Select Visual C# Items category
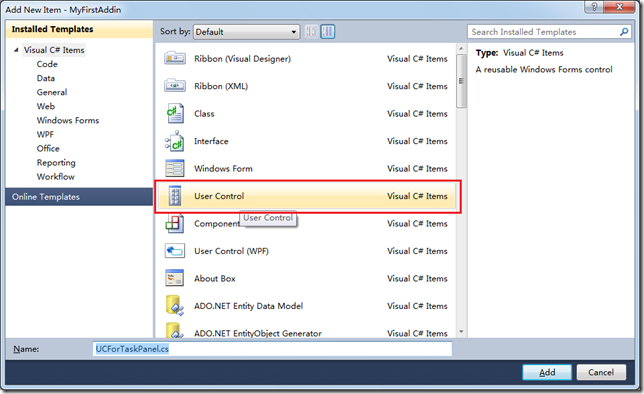644x394 pixels. 54,50
